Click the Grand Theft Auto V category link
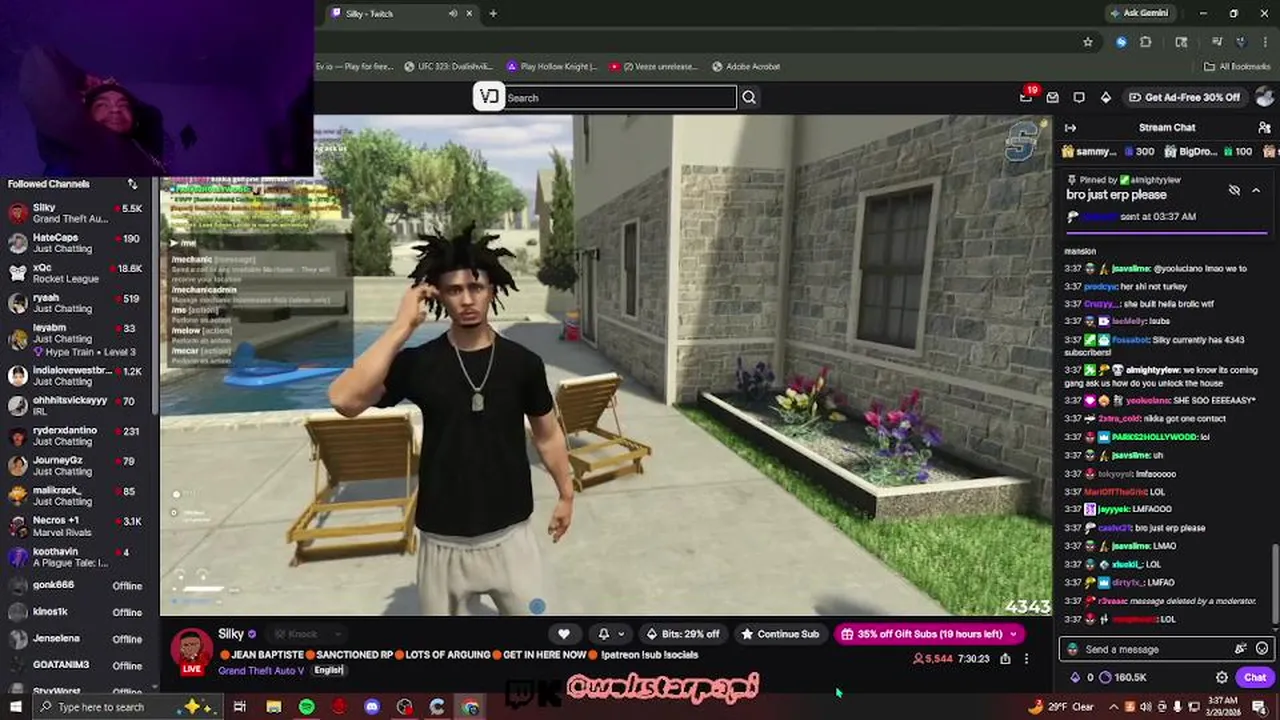This screenshot has height=720, width=1280. [260, 670]
